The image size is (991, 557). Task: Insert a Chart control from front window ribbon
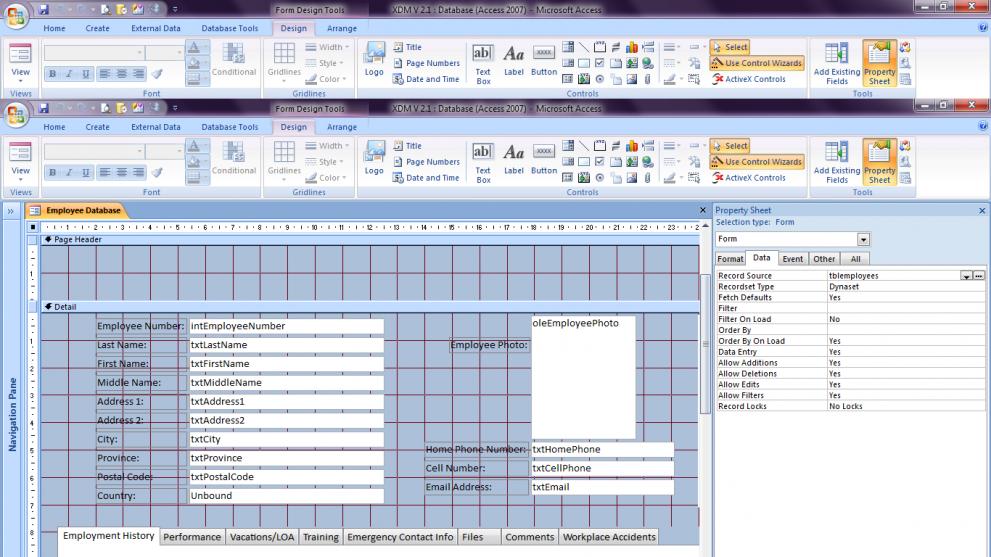(x=631, y=145)
